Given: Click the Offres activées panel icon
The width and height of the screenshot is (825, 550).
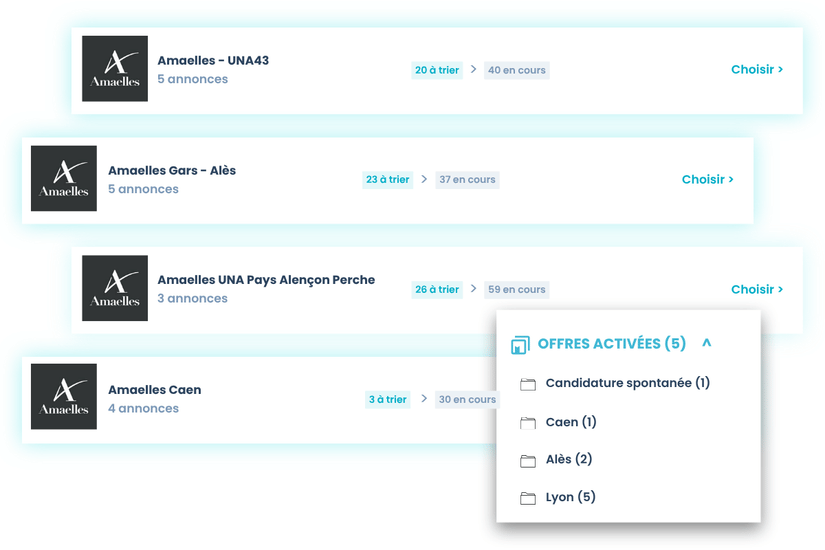Looking at the screenshot, I should [x=520, y=345].
